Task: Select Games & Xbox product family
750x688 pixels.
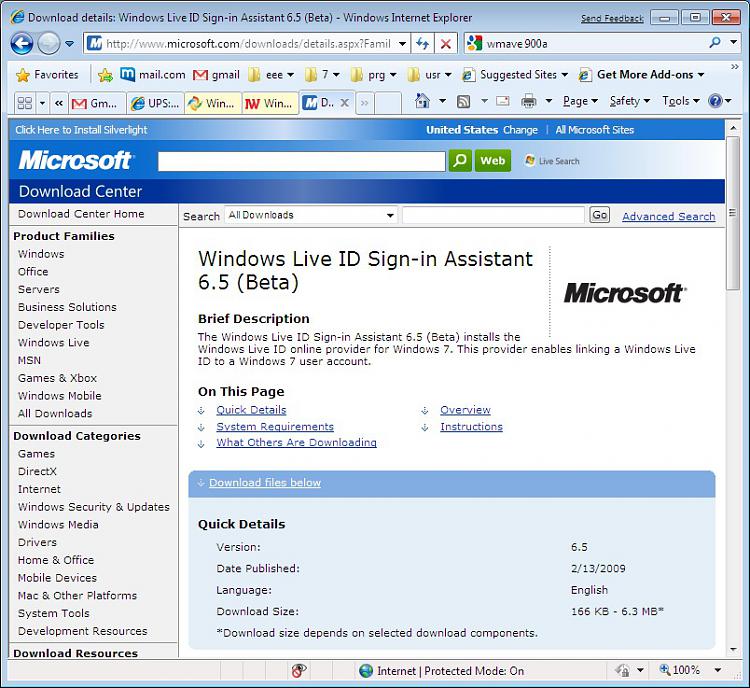Action: click(57, 378)
